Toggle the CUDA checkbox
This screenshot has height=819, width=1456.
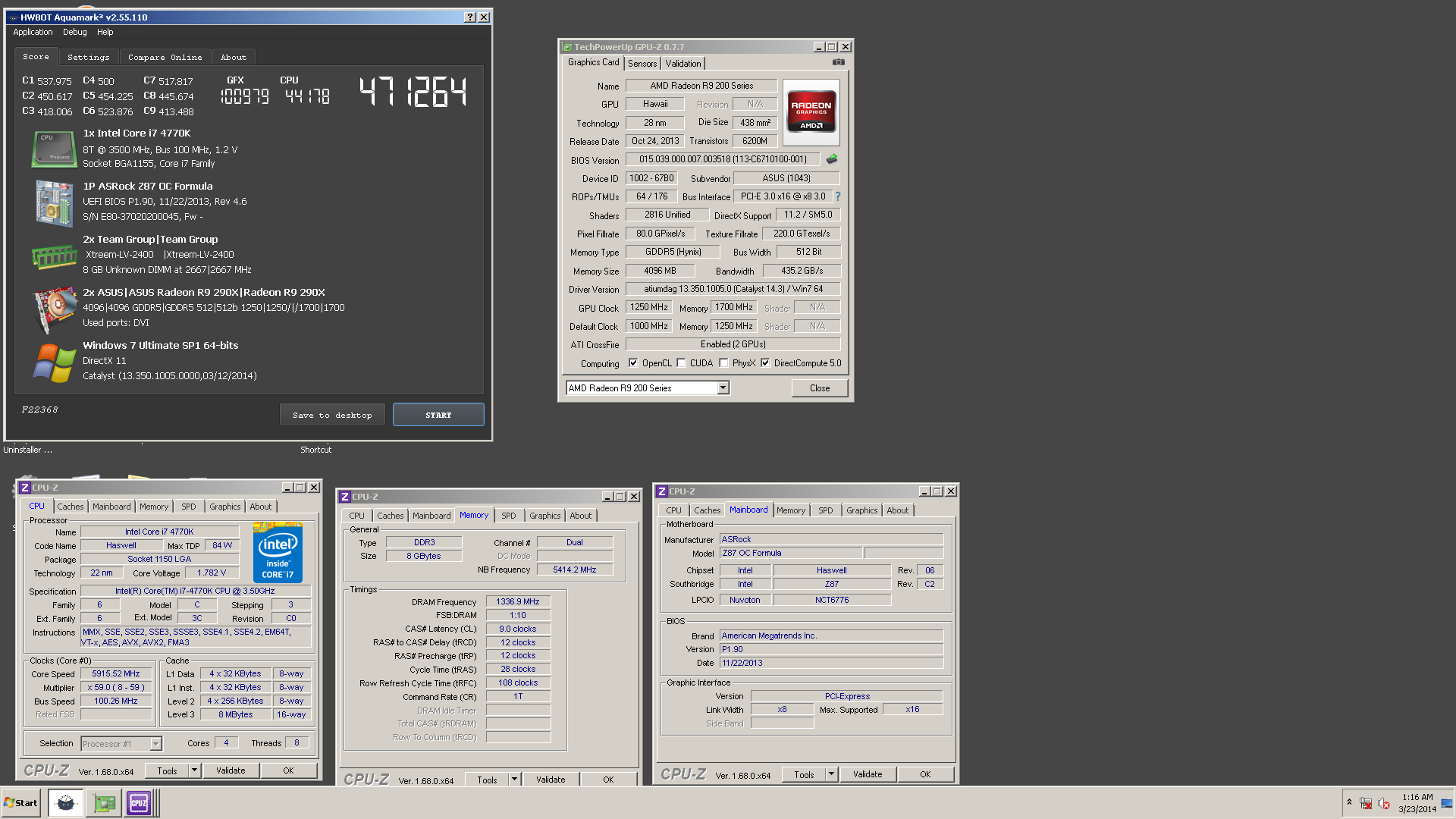[x=681, y=362]
